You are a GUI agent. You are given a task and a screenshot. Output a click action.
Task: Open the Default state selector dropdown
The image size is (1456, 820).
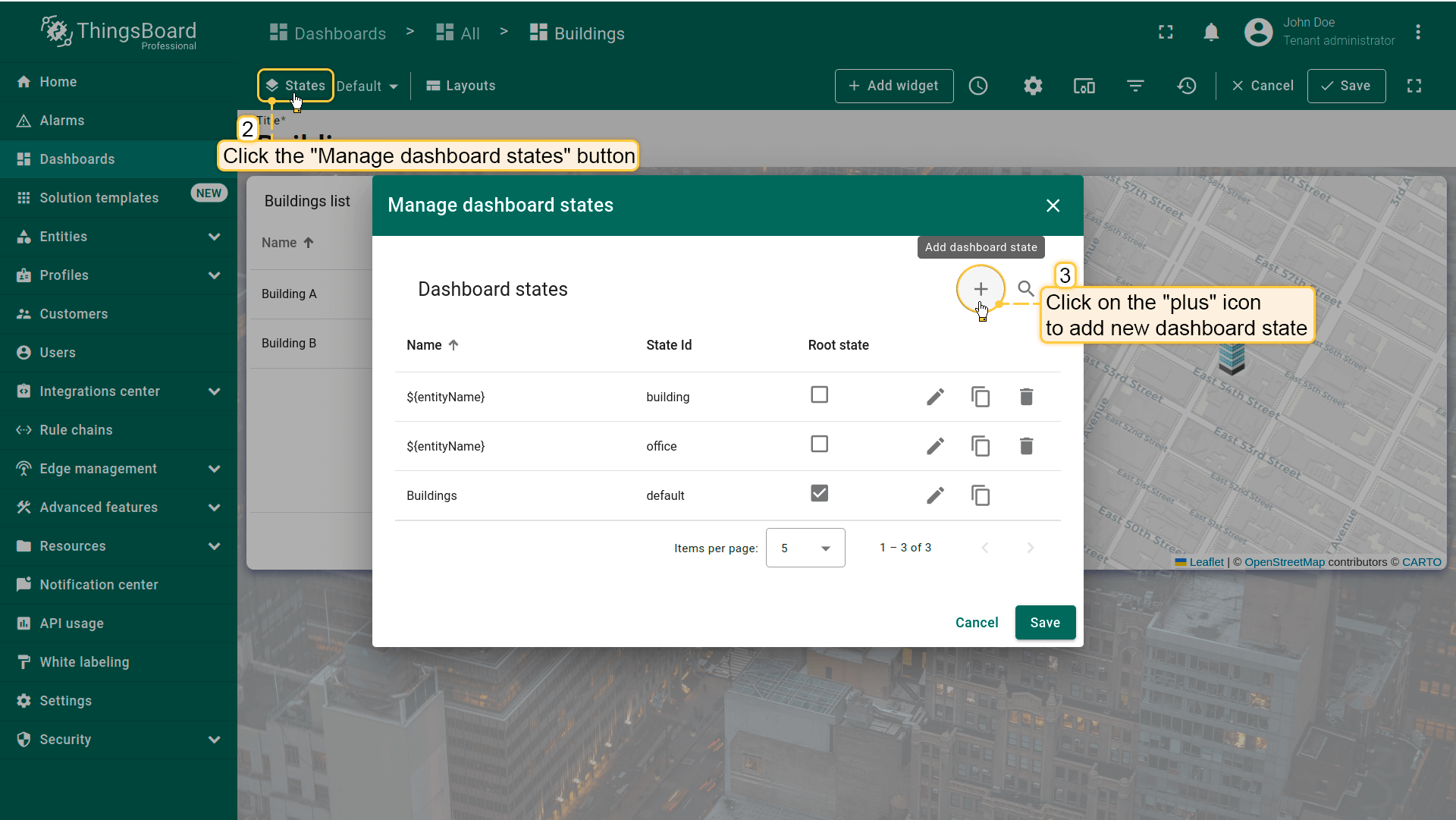coord(368,86)
